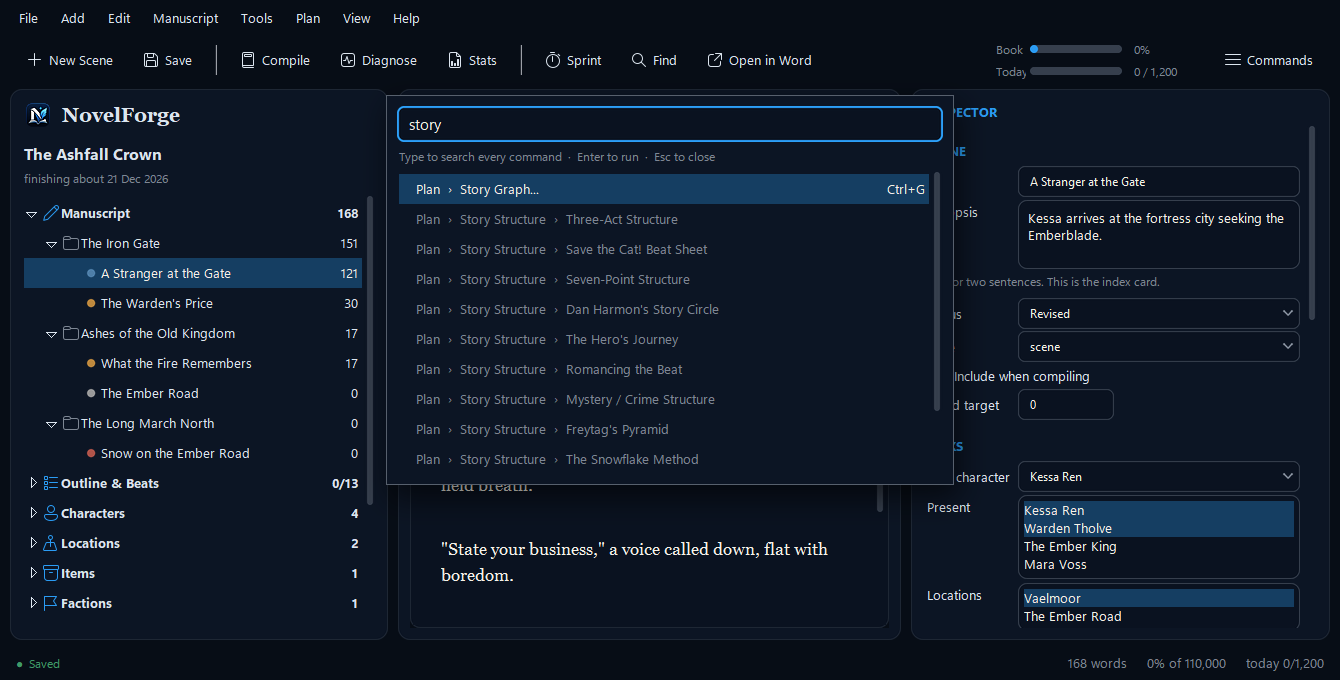Collapse the Manuscript tree node
The image size is (1340, 680).
coord(32,214)
